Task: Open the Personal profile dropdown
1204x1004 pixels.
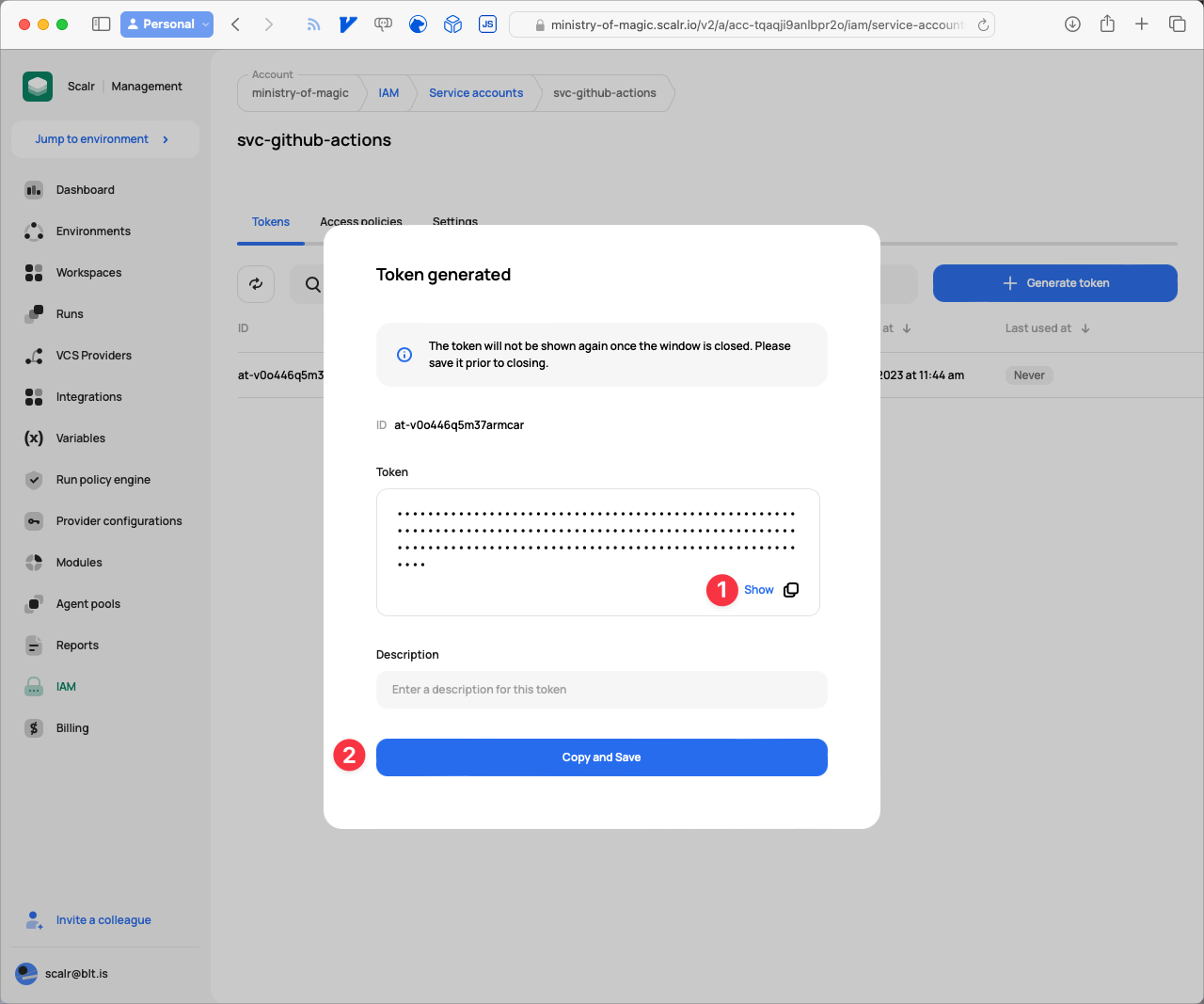Action: [167, 24]
